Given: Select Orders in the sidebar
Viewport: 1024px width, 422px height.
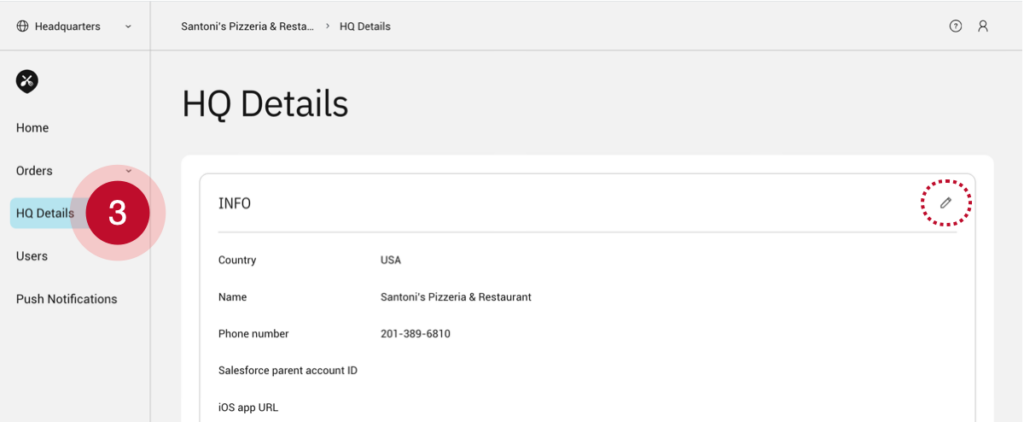Looking at the screenshot, I should [34, 171].
